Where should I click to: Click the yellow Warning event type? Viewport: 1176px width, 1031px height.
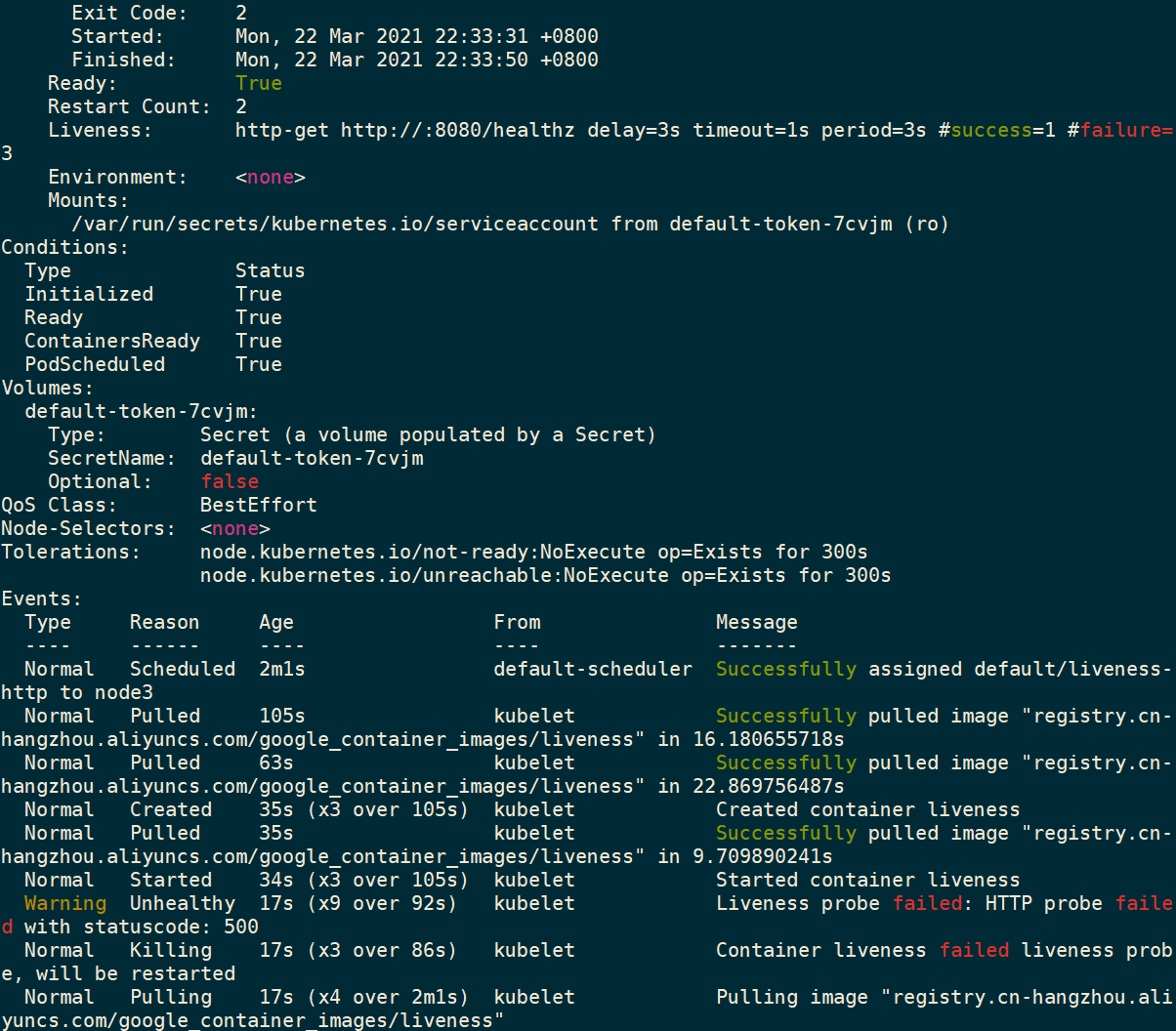(64, 903)
